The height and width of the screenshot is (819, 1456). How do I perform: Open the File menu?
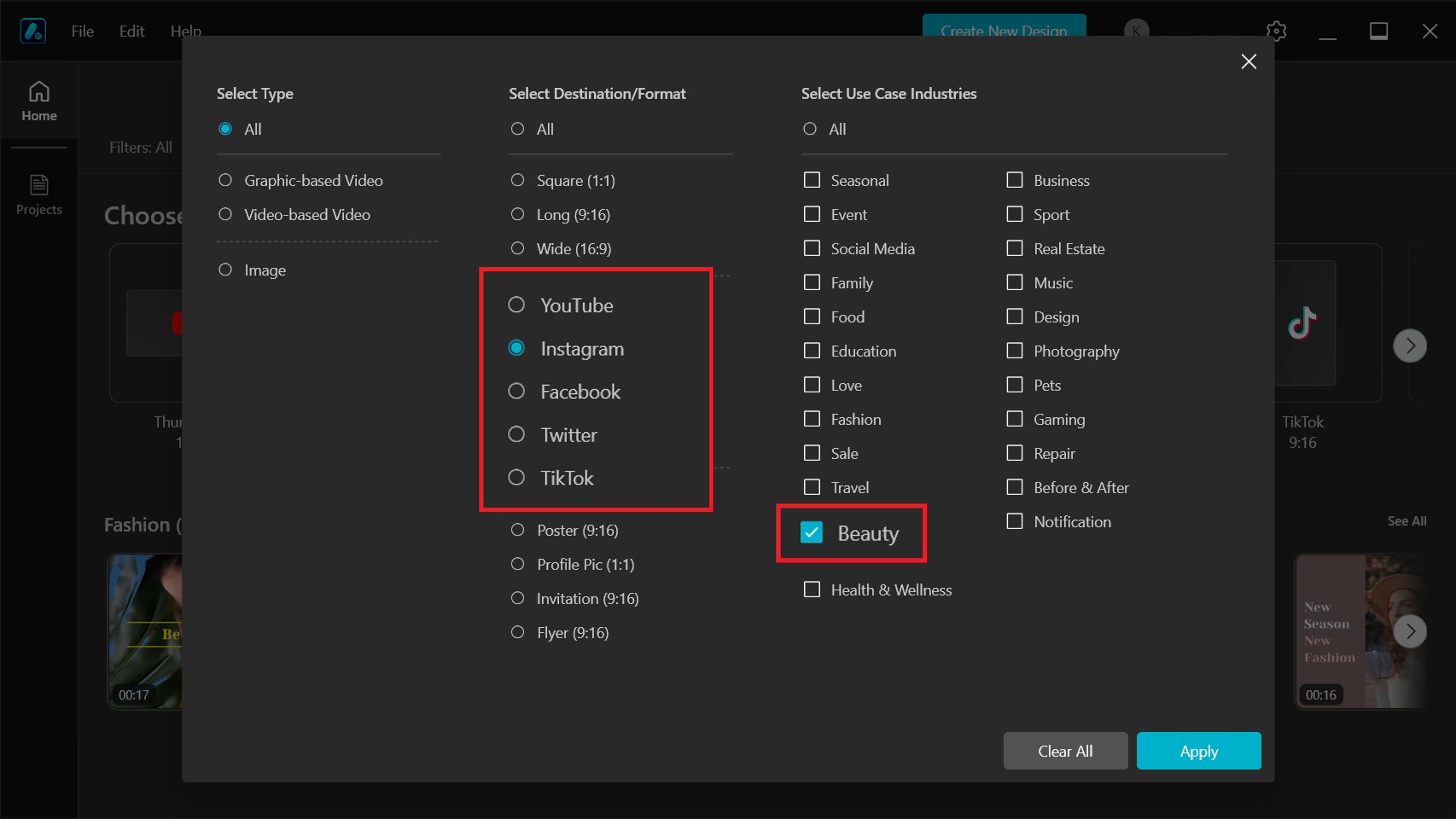pos(82,31)
